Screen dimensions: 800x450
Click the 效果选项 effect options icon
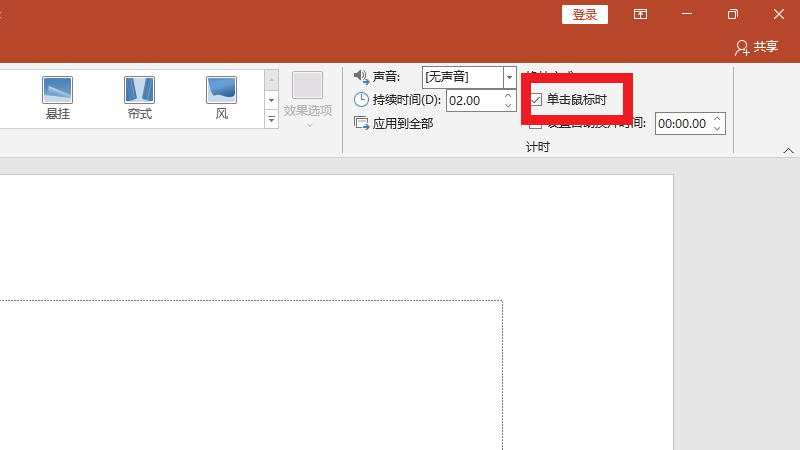click(307, 86)
